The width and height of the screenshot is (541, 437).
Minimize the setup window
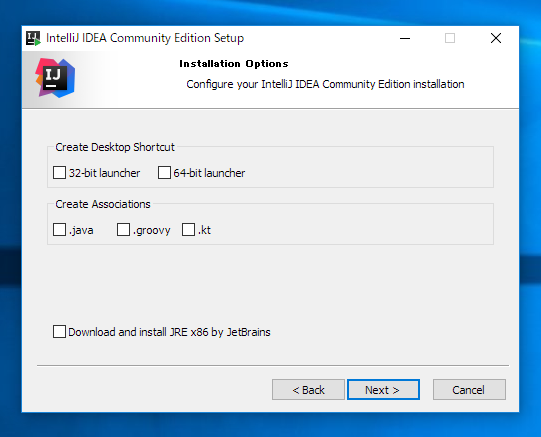click(x=405, y=38)
